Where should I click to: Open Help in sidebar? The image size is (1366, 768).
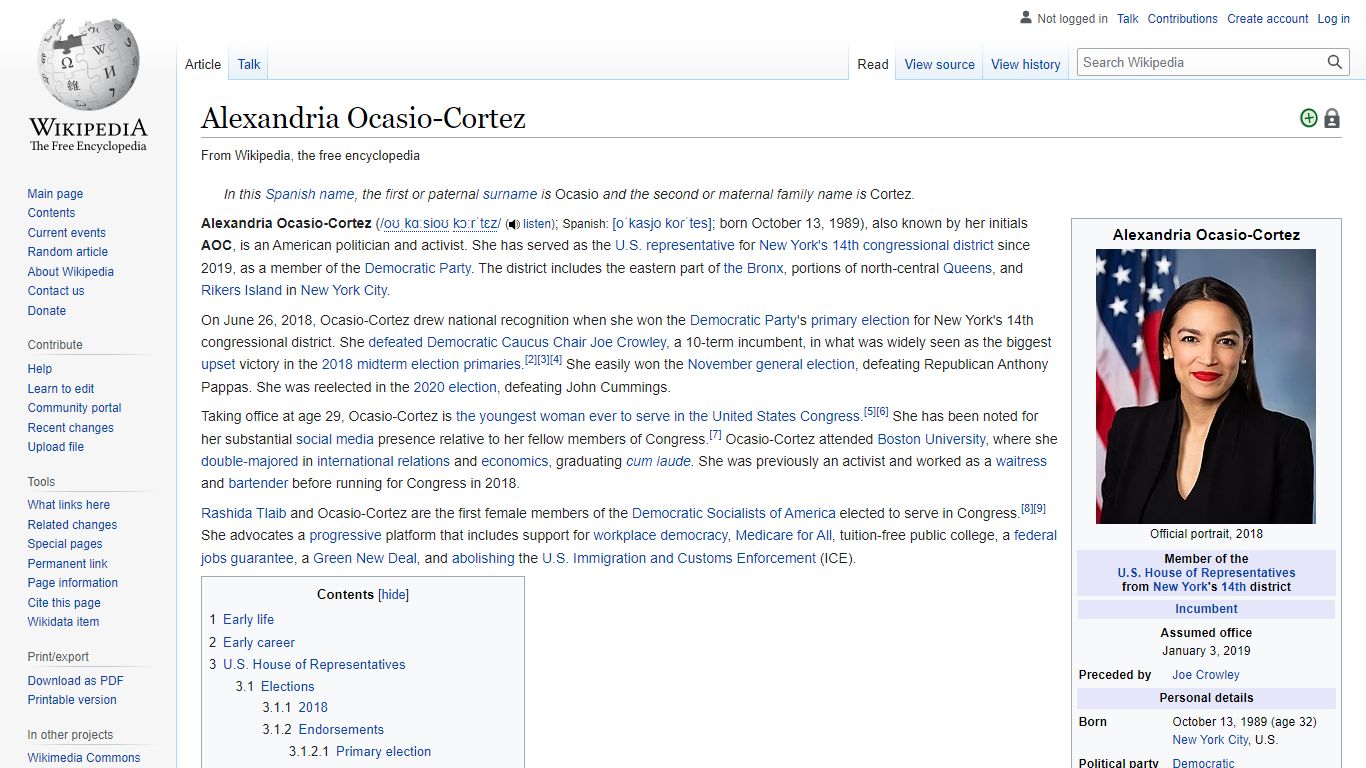40,369
